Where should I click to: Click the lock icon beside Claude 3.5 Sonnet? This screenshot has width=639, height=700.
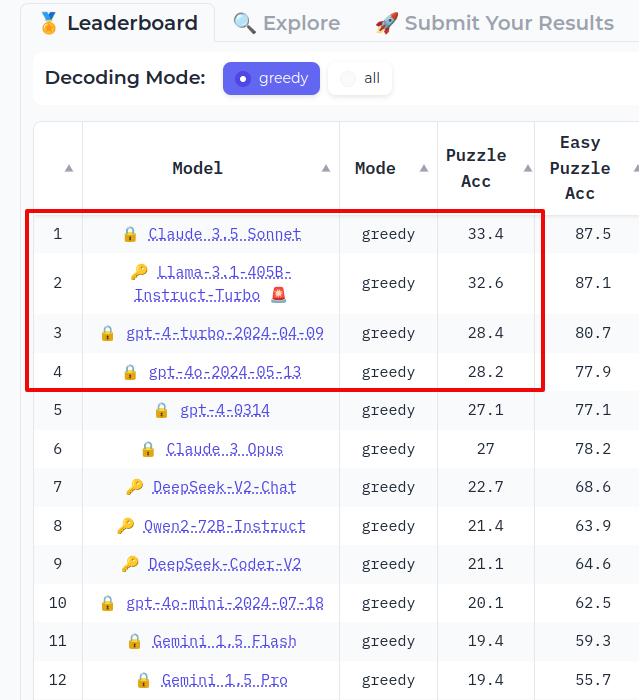pyautogui.click(x=130, y=234)
